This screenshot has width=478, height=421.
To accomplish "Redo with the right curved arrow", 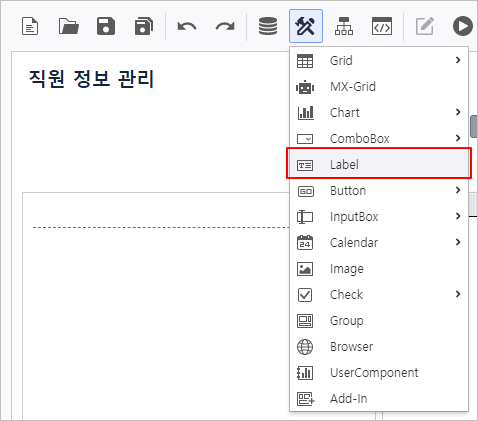I will click(x=225, y=26).
